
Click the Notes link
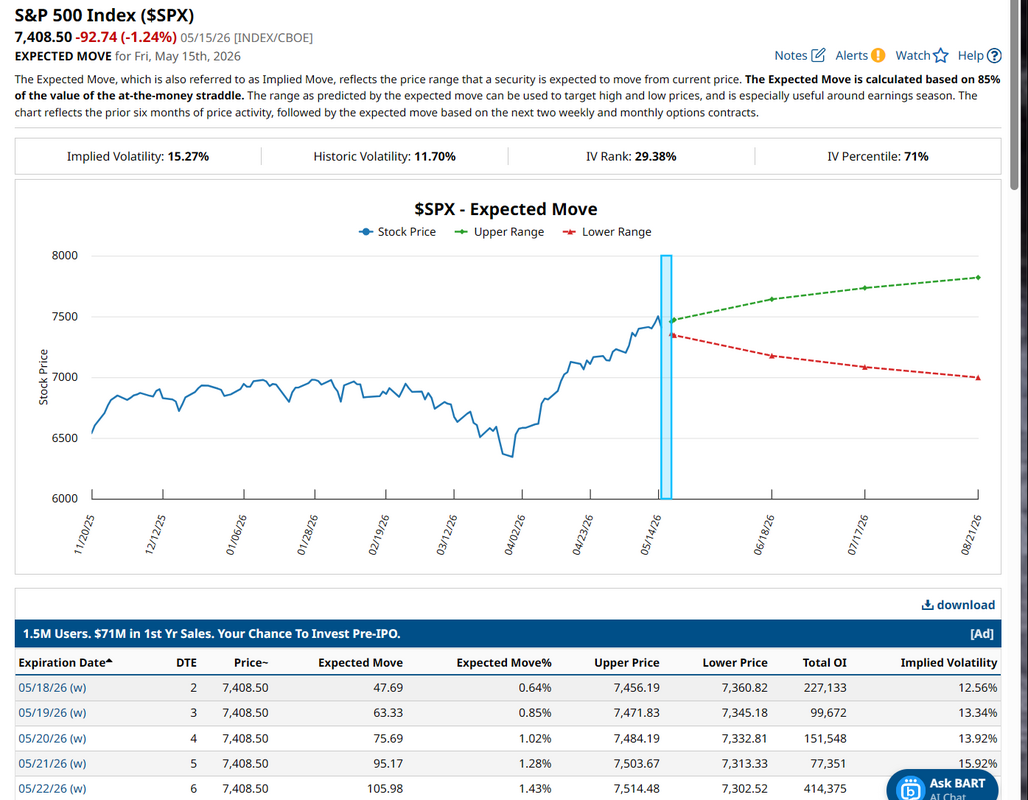click(x=791, y=56)
